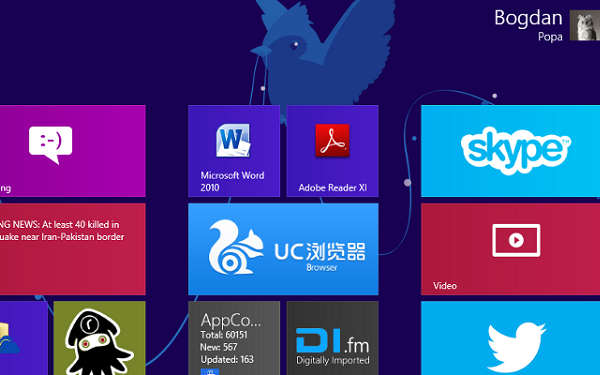This screenshot has height=375, width=600.
Task: Click the Microsoft Word 2010 label text
Action: (232, 181)
